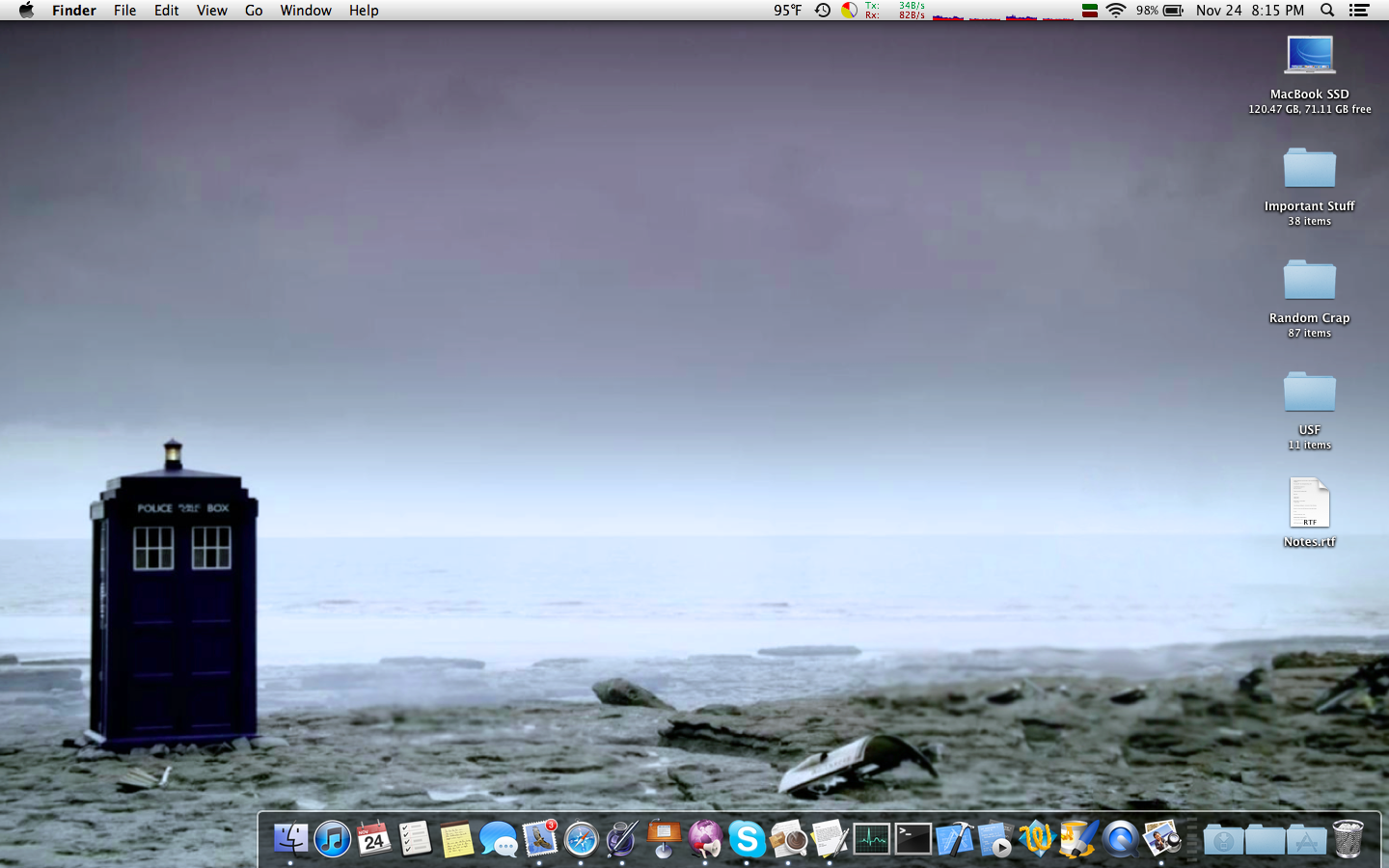Click the green and red memory indicator
The width and height of the screenshot is (1389, 868).
tap(1089, 11)
